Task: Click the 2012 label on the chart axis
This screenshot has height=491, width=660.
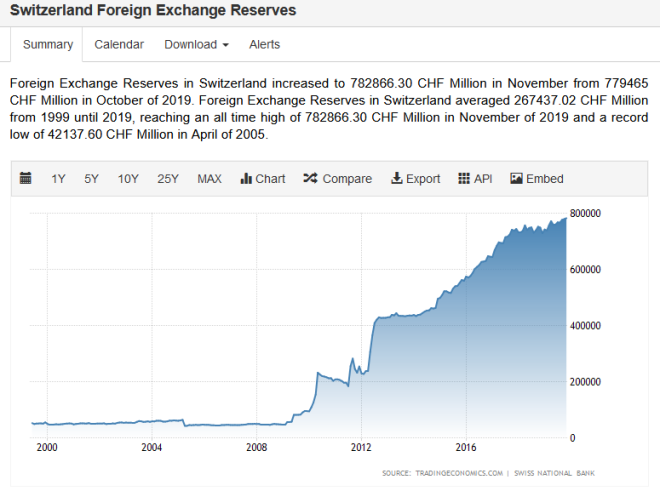Action: click(x=361, y=447)
